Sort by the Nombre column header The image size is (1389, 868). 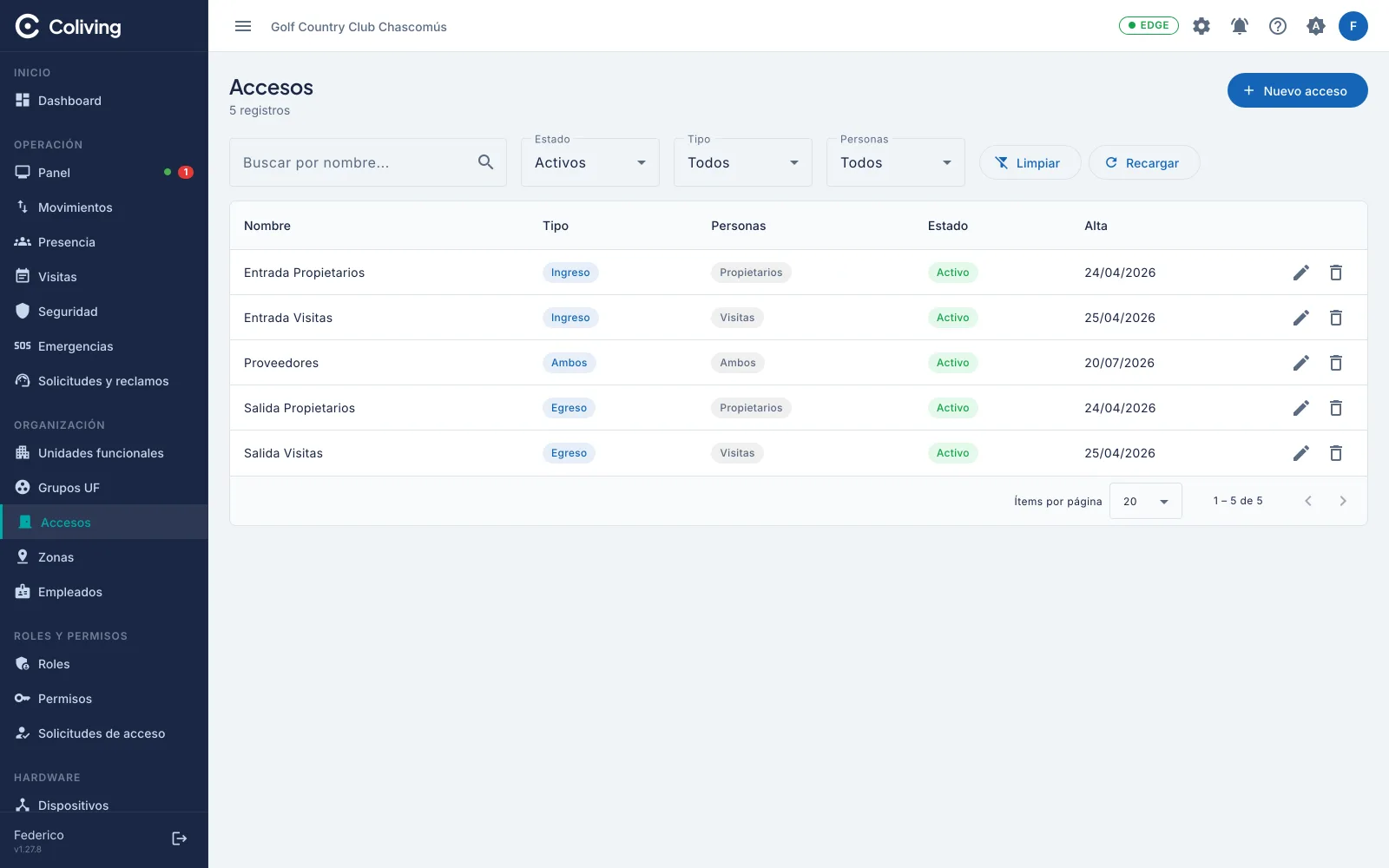[x=267, y=226]
